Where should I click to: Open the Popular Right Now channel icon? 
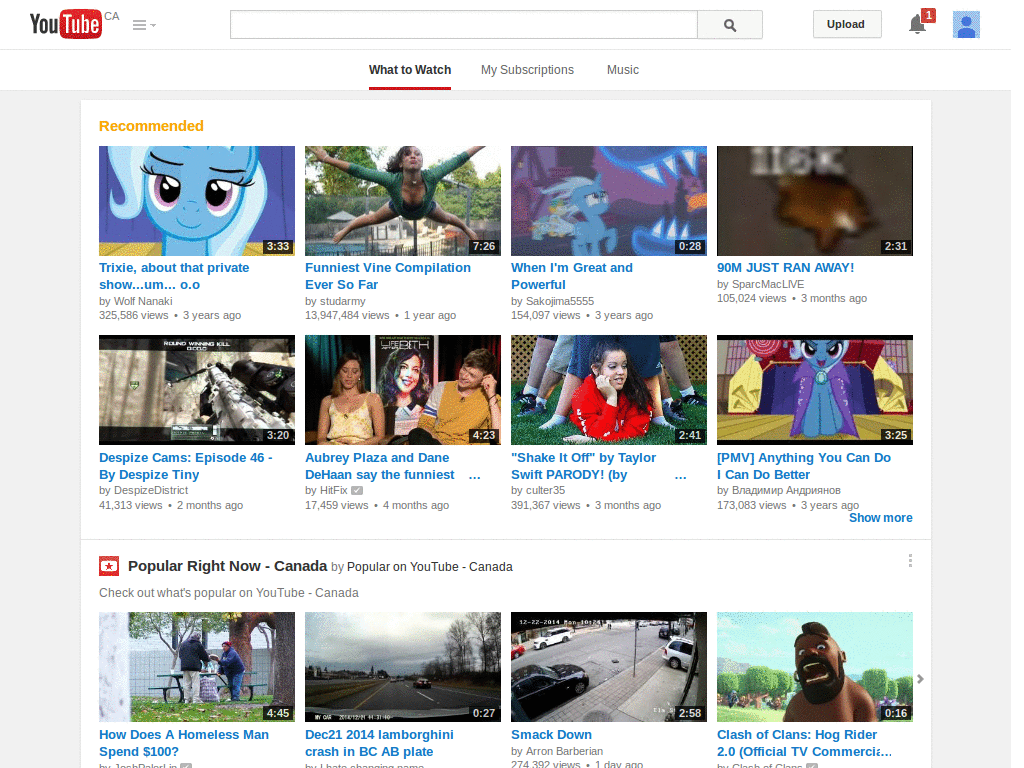click(109, 566)
